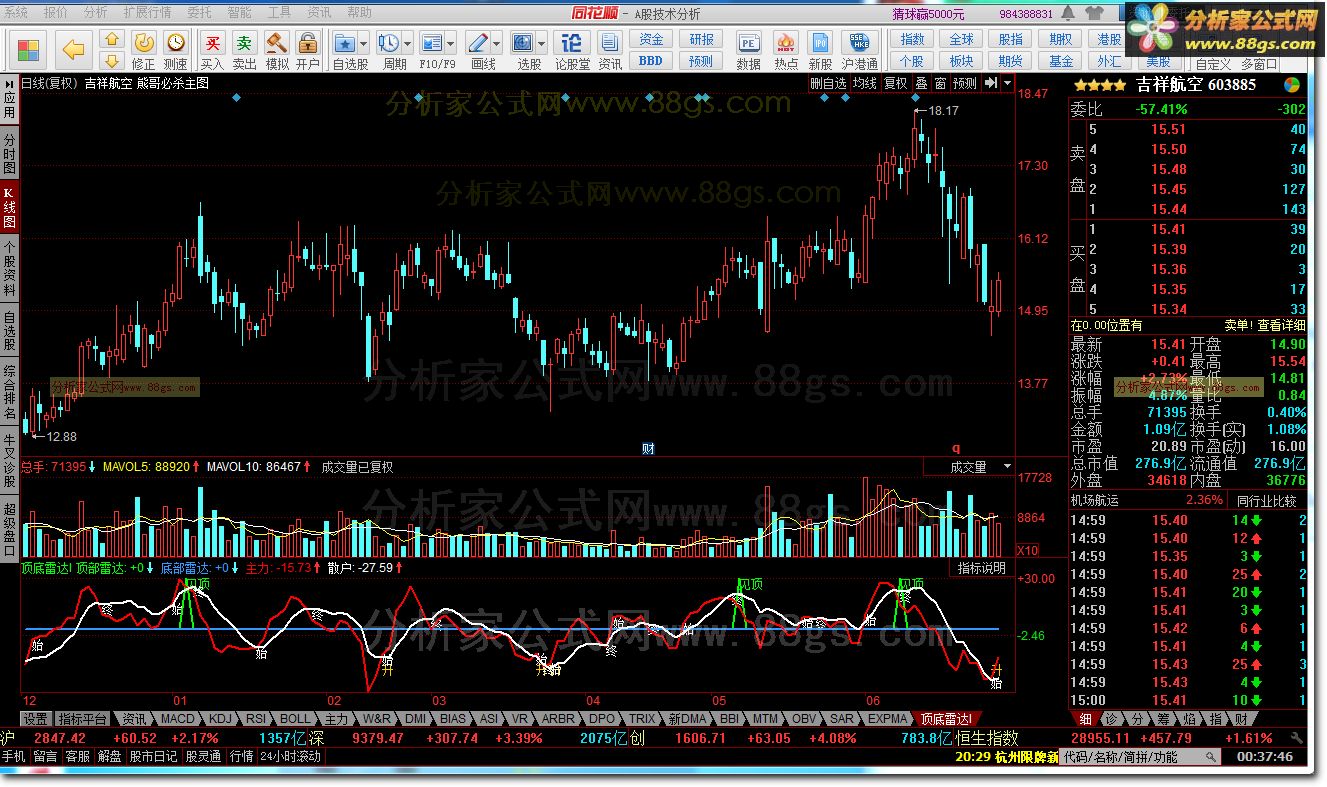
Task: Expand the F10/F9 dropdown arrow
Action: (x=451, y=44)
